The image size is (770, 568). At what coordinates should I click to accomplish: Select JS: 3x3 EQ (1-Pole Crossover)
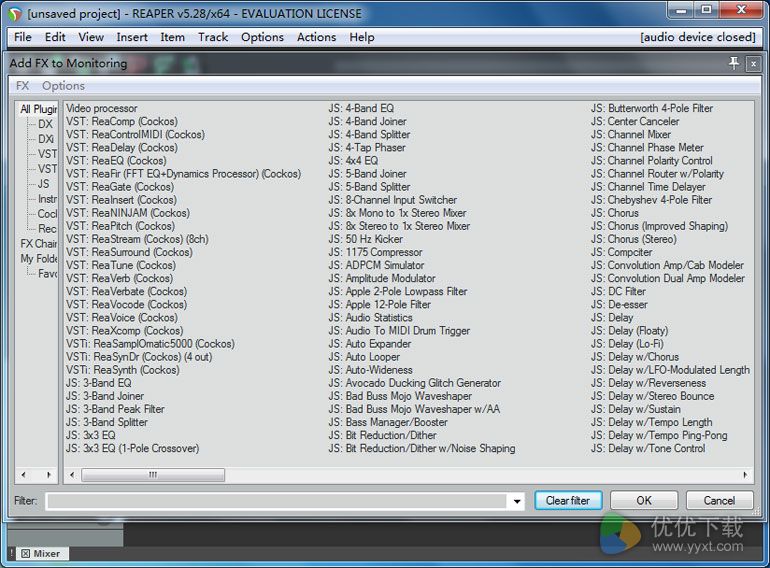click(133, 448)
